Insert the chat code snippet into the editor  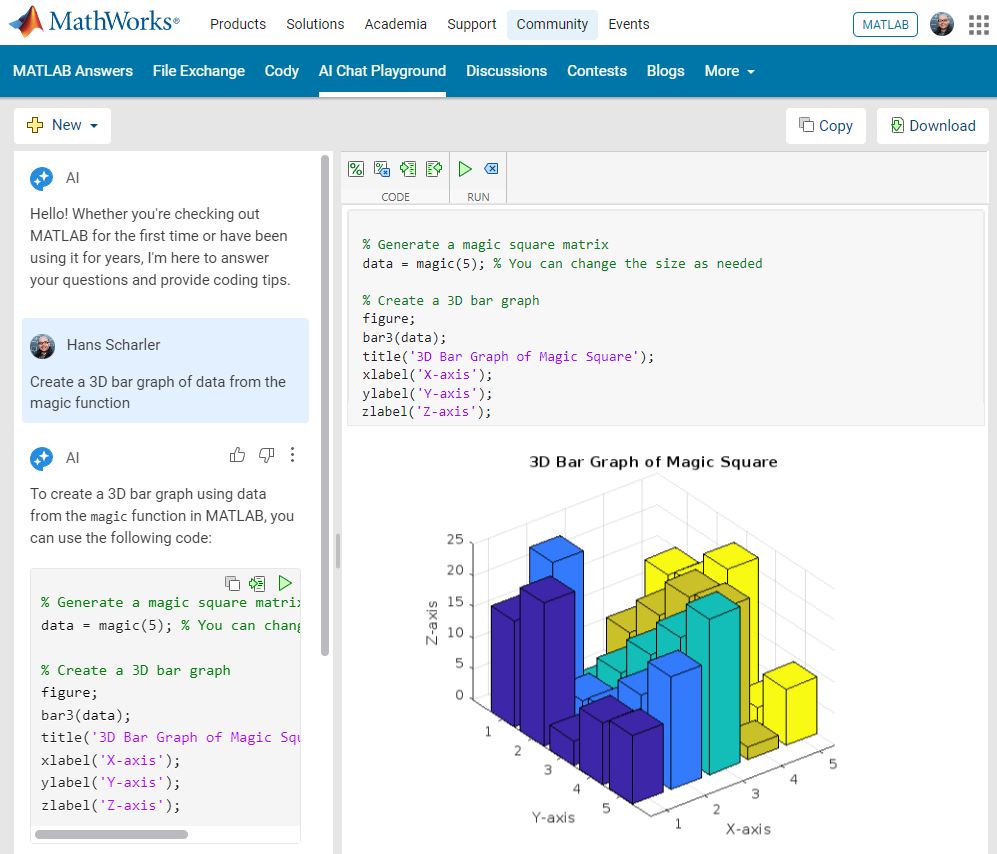coord(257,583)
